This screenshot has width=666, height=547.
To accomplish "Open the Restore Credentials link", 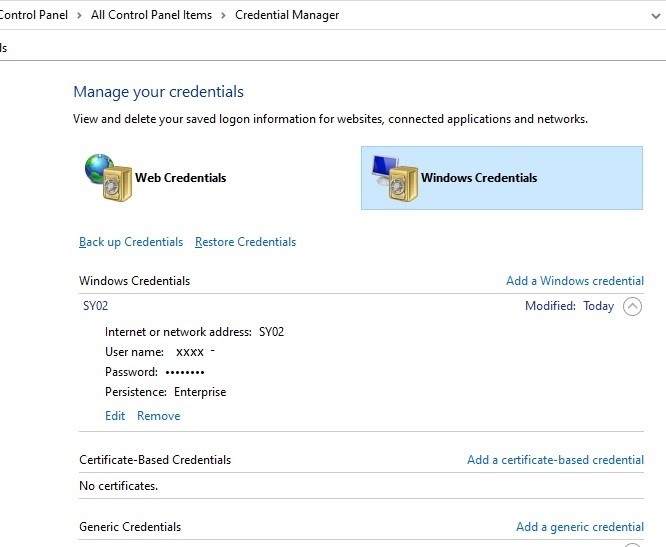I will coord(245,242).
